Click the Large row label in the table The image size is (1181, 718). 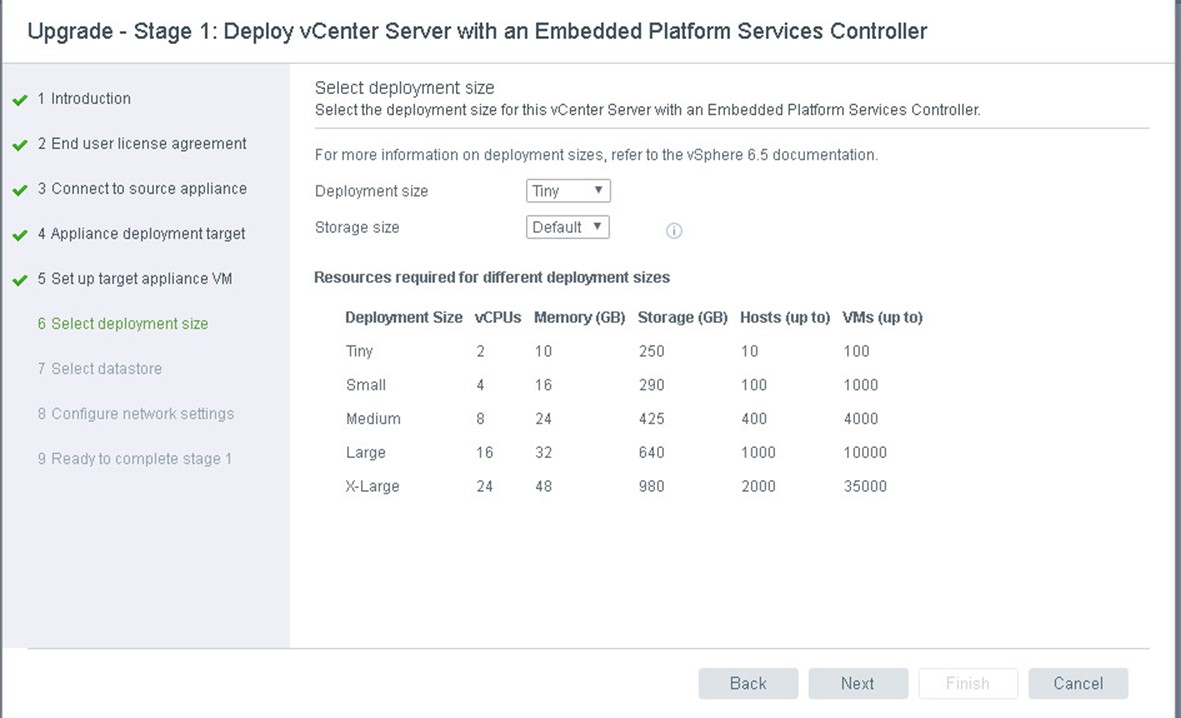(366, 453)
